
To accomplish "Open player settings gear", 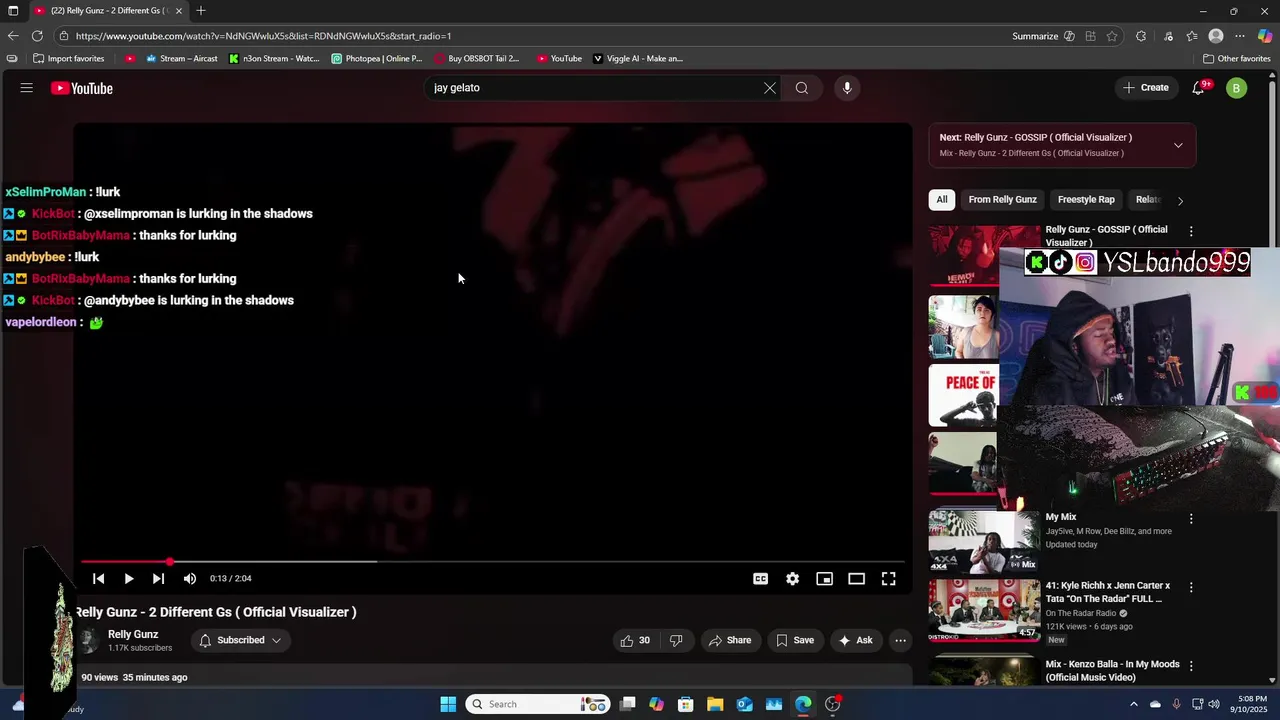I will click(793, 578).
